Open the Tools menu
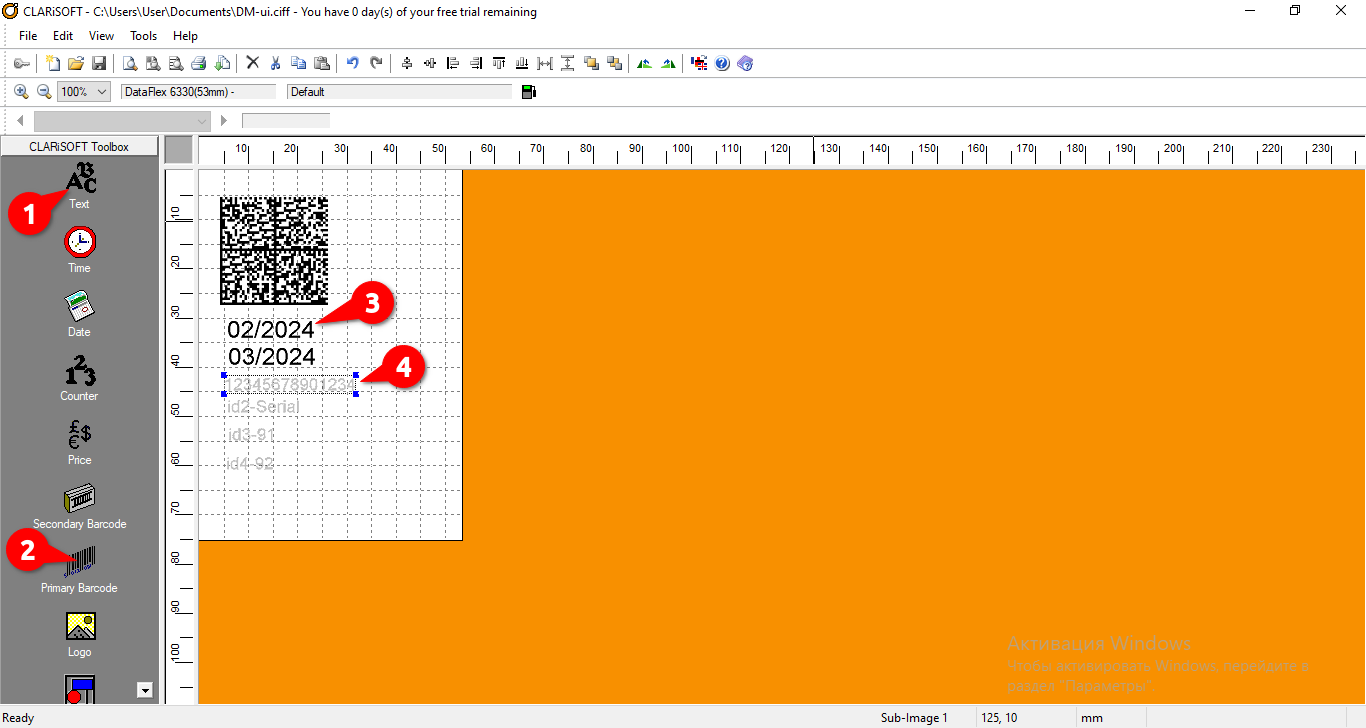 [143, 36]
